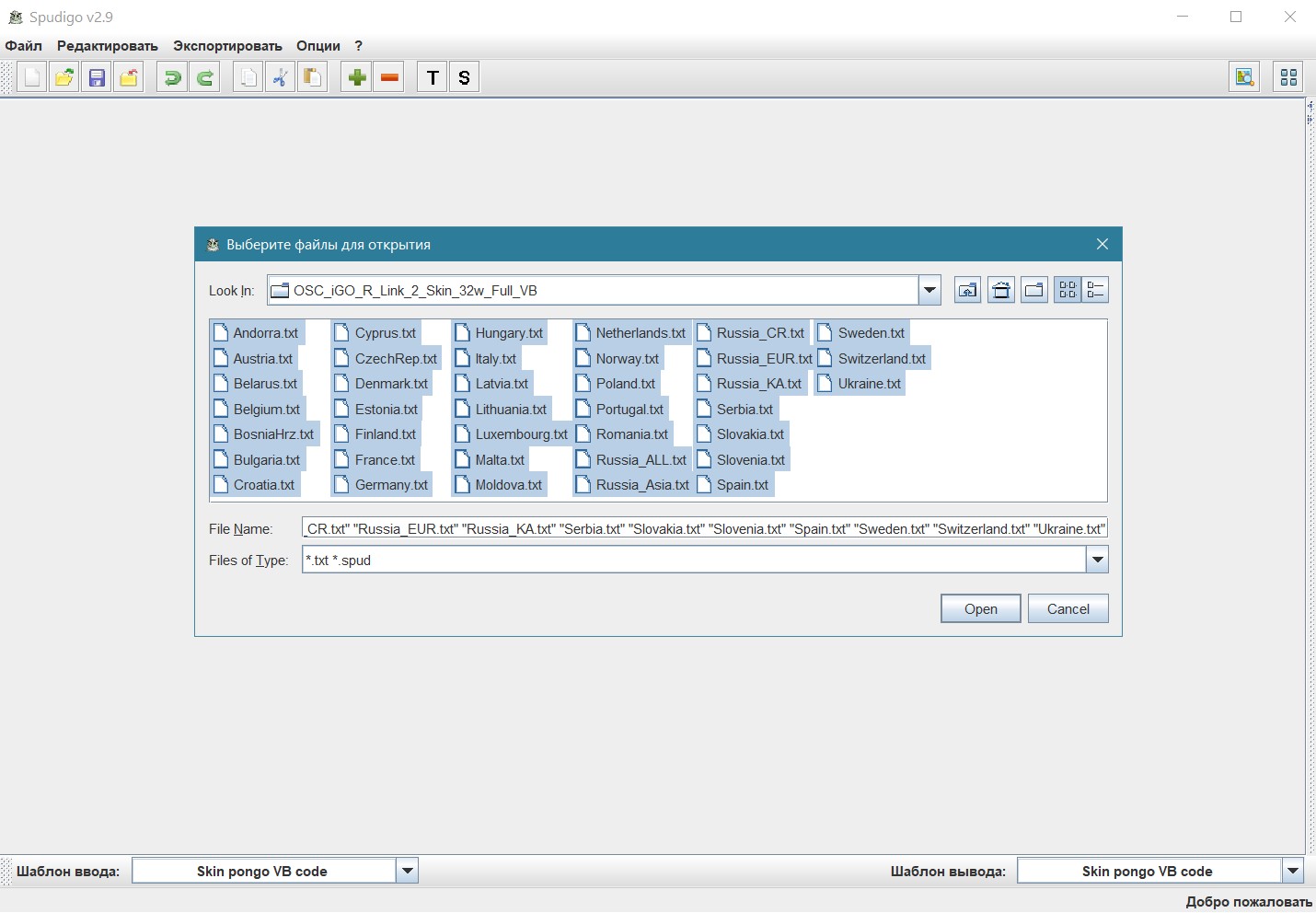
Task: Click the Open folder toolbar icon
Action: pos(64,77)
